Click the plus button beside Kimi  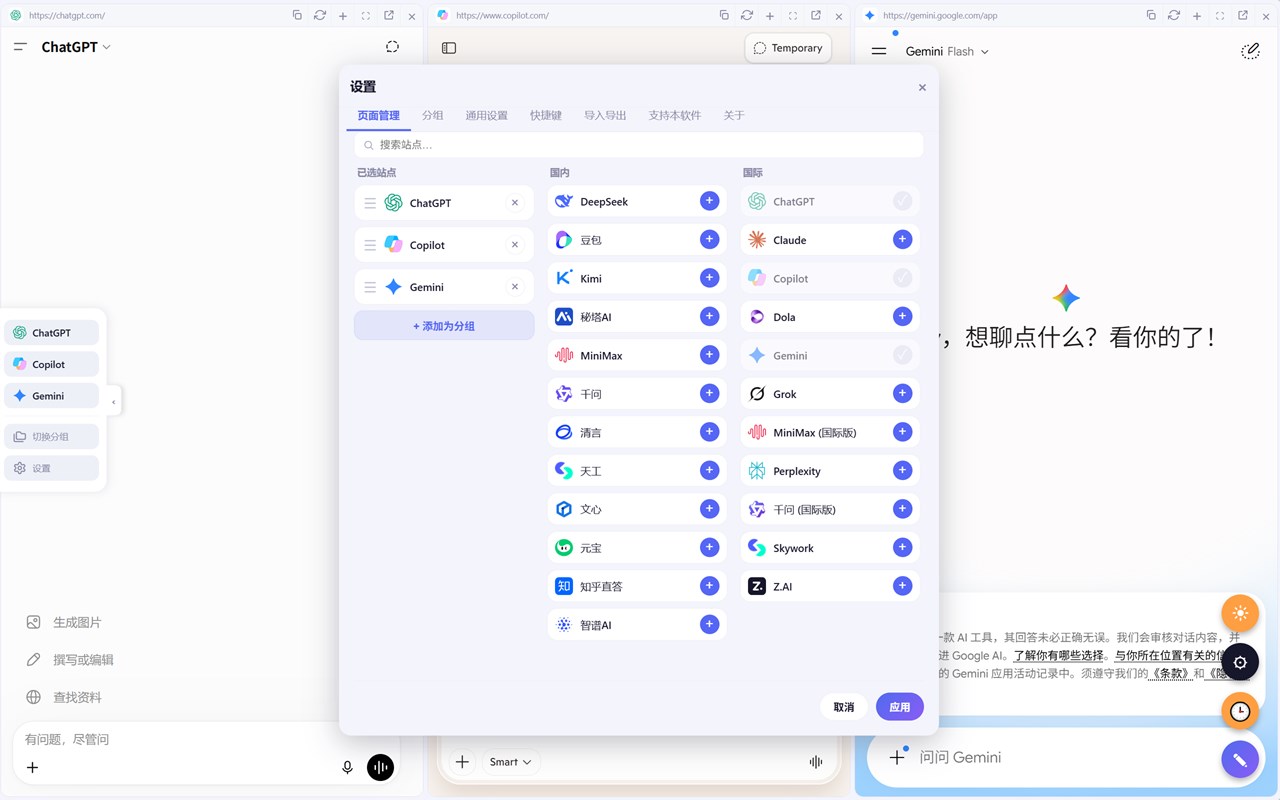point(709,278)
